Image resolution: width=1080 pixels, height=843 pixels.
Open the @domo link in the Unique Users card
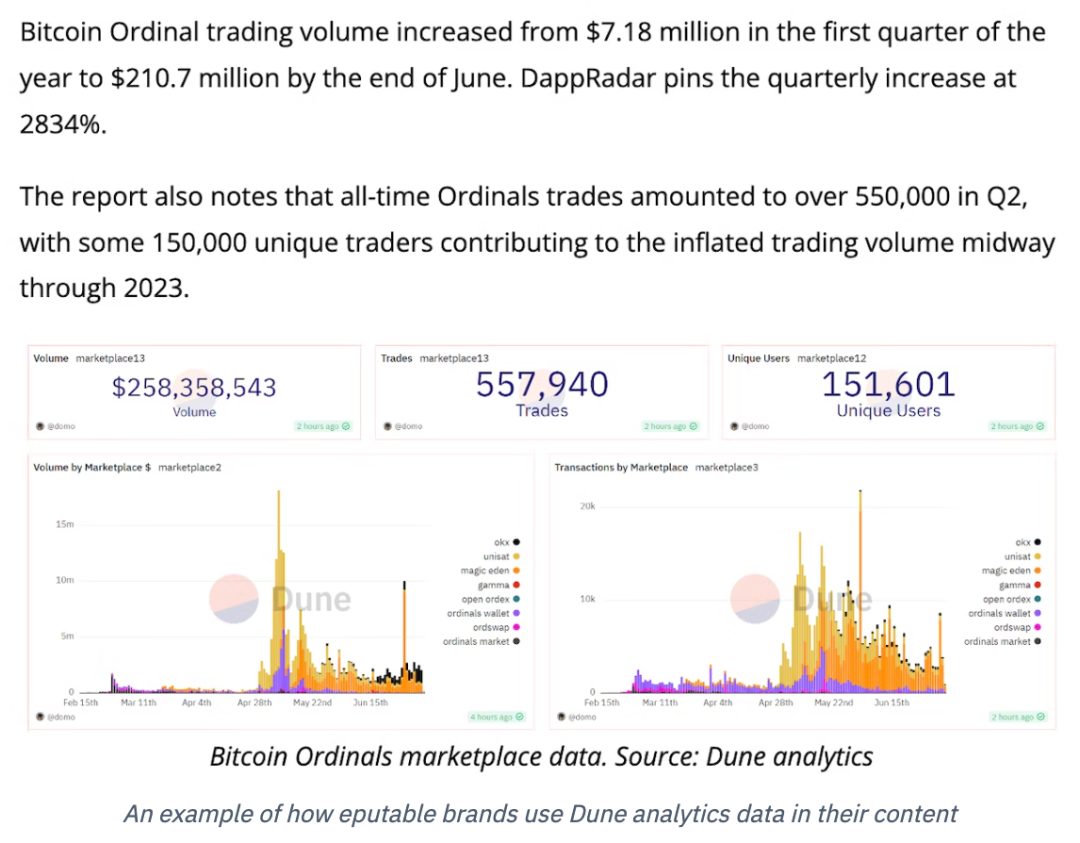pos(755,426)
